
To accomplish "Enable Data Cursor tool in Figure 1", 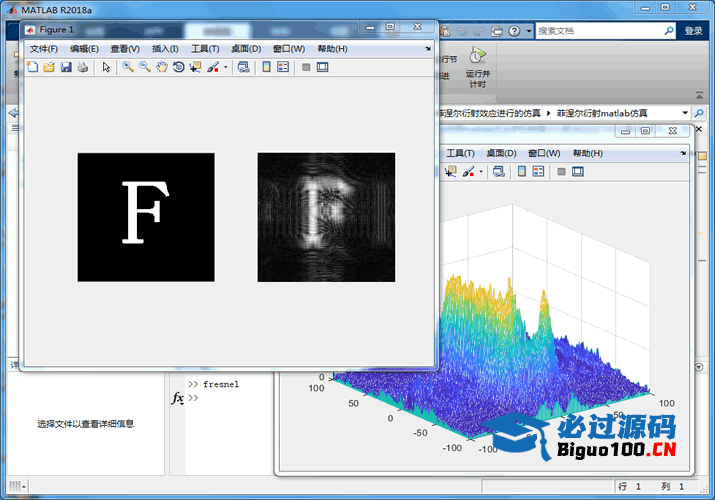I will (196, 67).
